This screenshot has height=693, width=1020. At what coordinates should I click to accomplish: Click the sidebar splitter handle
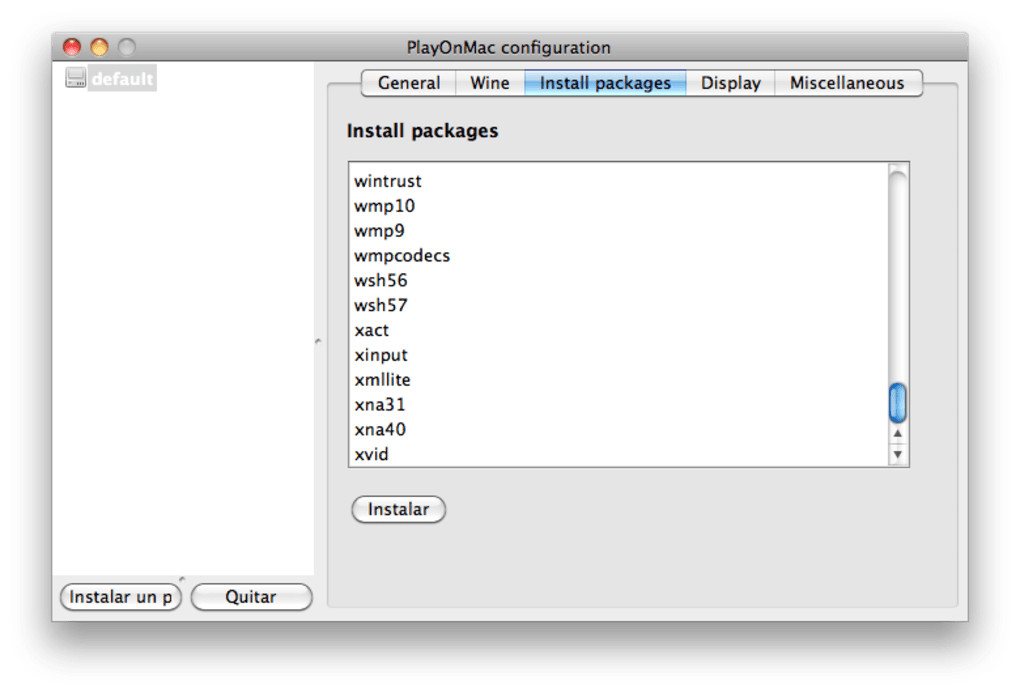pyautogui.click(x=318, y=341)
